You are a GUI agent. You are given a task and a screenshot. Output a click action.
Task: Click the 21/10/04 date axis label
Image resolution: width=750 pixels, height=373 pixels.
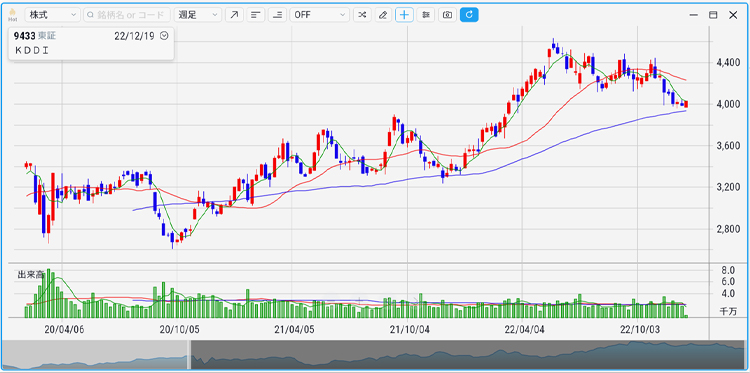point(409,329)
